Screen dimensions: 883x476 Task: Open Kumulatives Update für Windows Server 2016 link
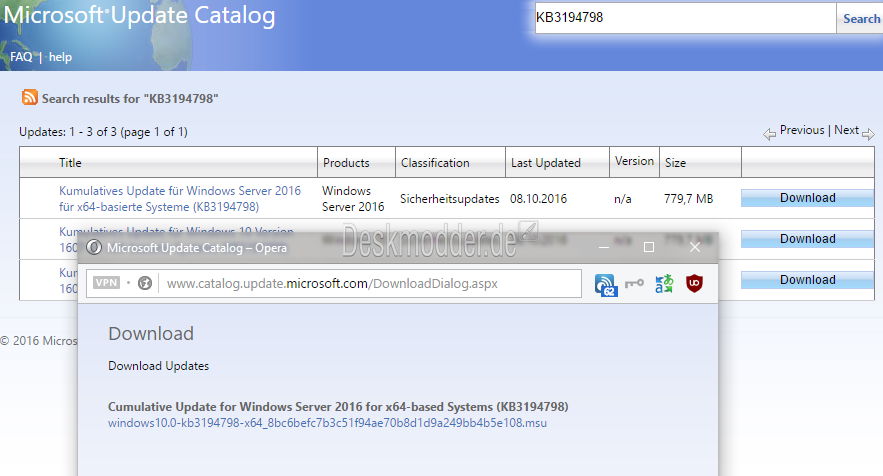tap(180, 198)
